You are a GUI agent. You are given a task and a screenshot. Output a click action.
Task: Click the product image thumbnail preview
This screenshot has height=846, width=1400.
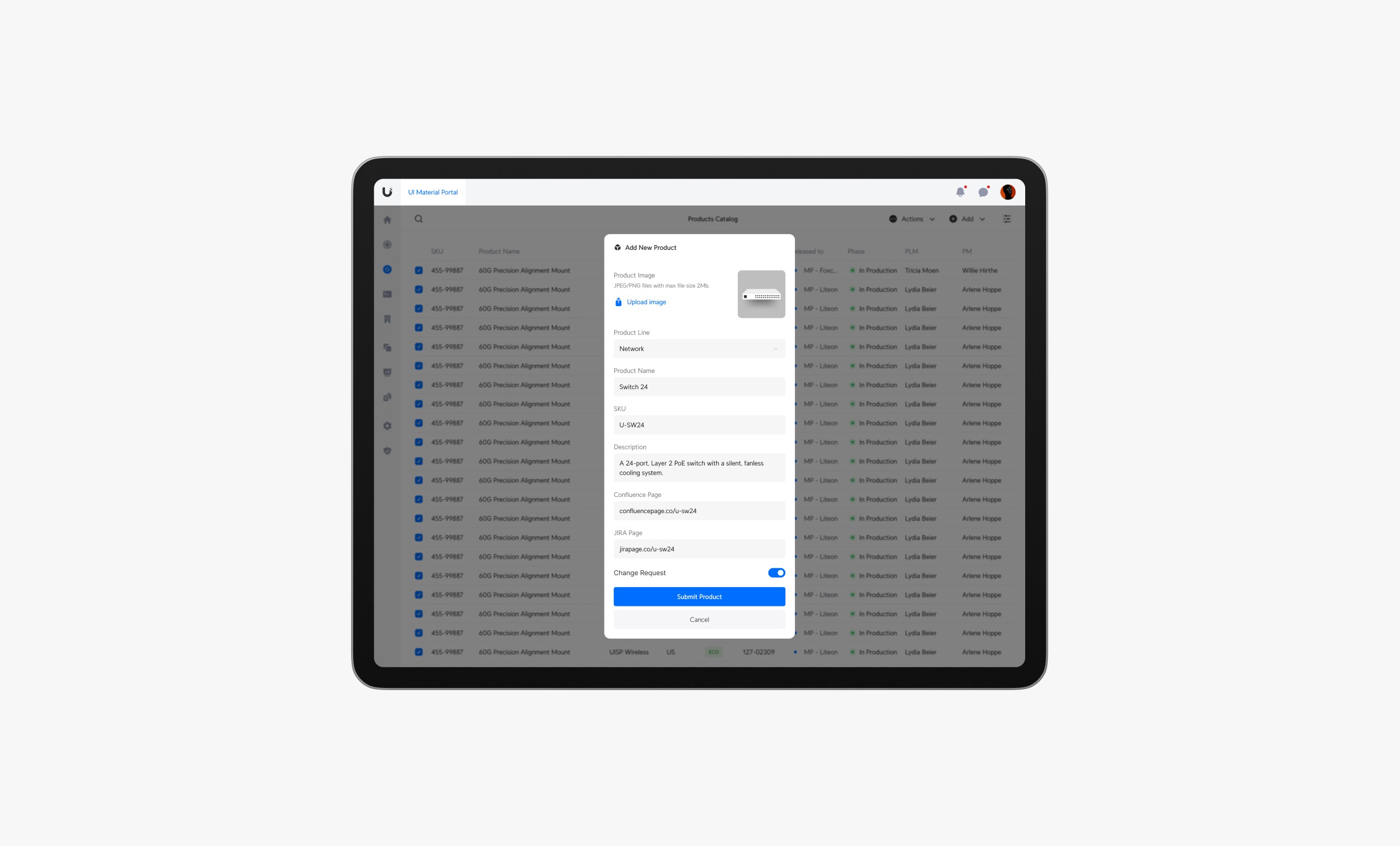pyautogui.click(x=761, y=294)
